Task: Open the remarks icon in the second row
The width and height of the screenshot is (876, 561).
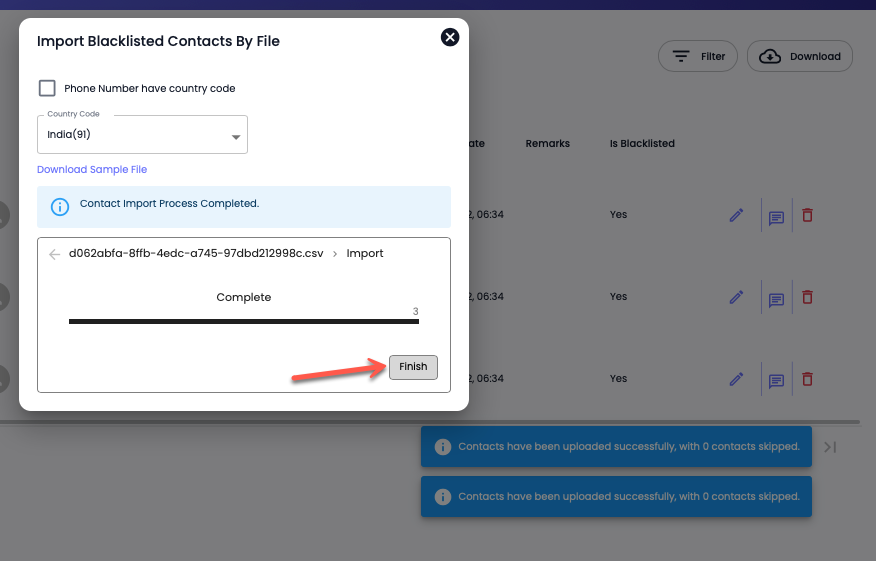Action: tap(777, 299)
